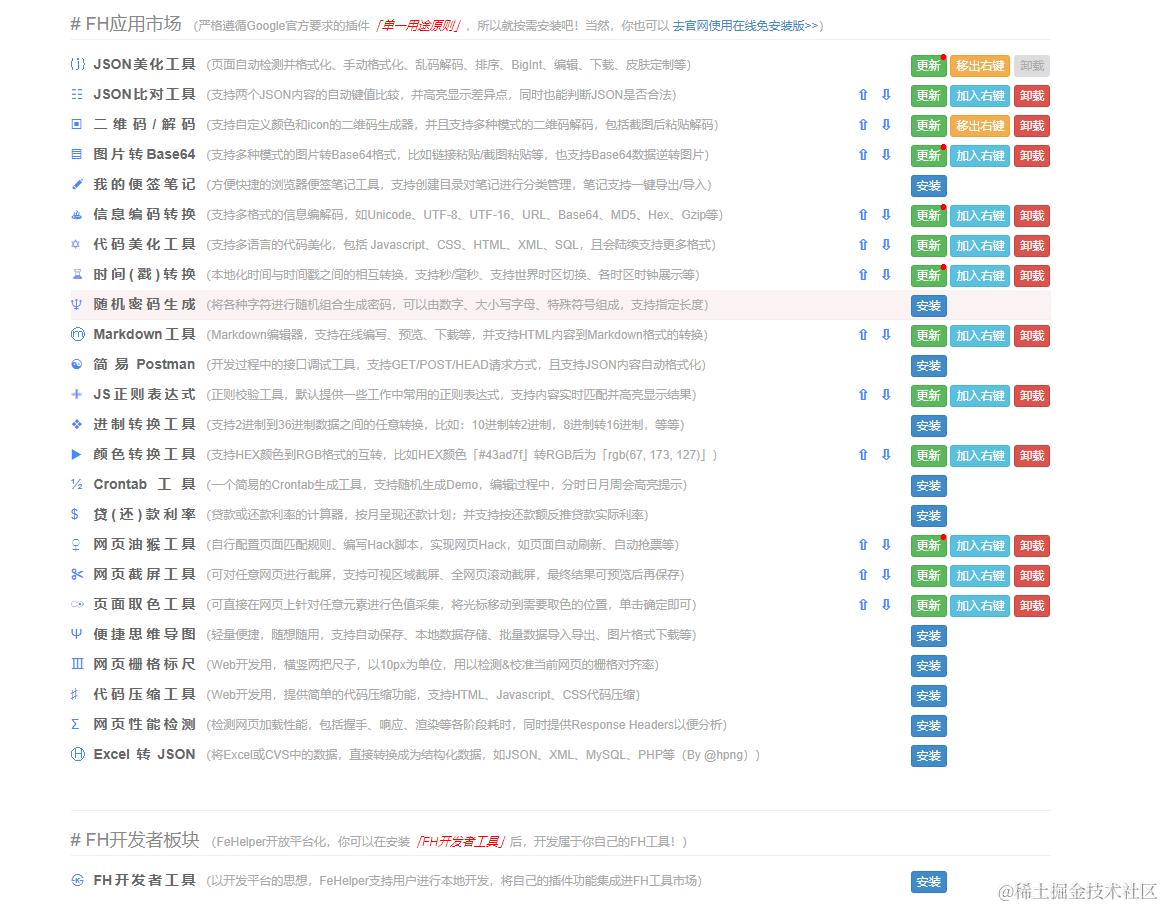Click the JSON比对工具 row icon
Screen dimensions: 1164x908
(x=77, y=94)
